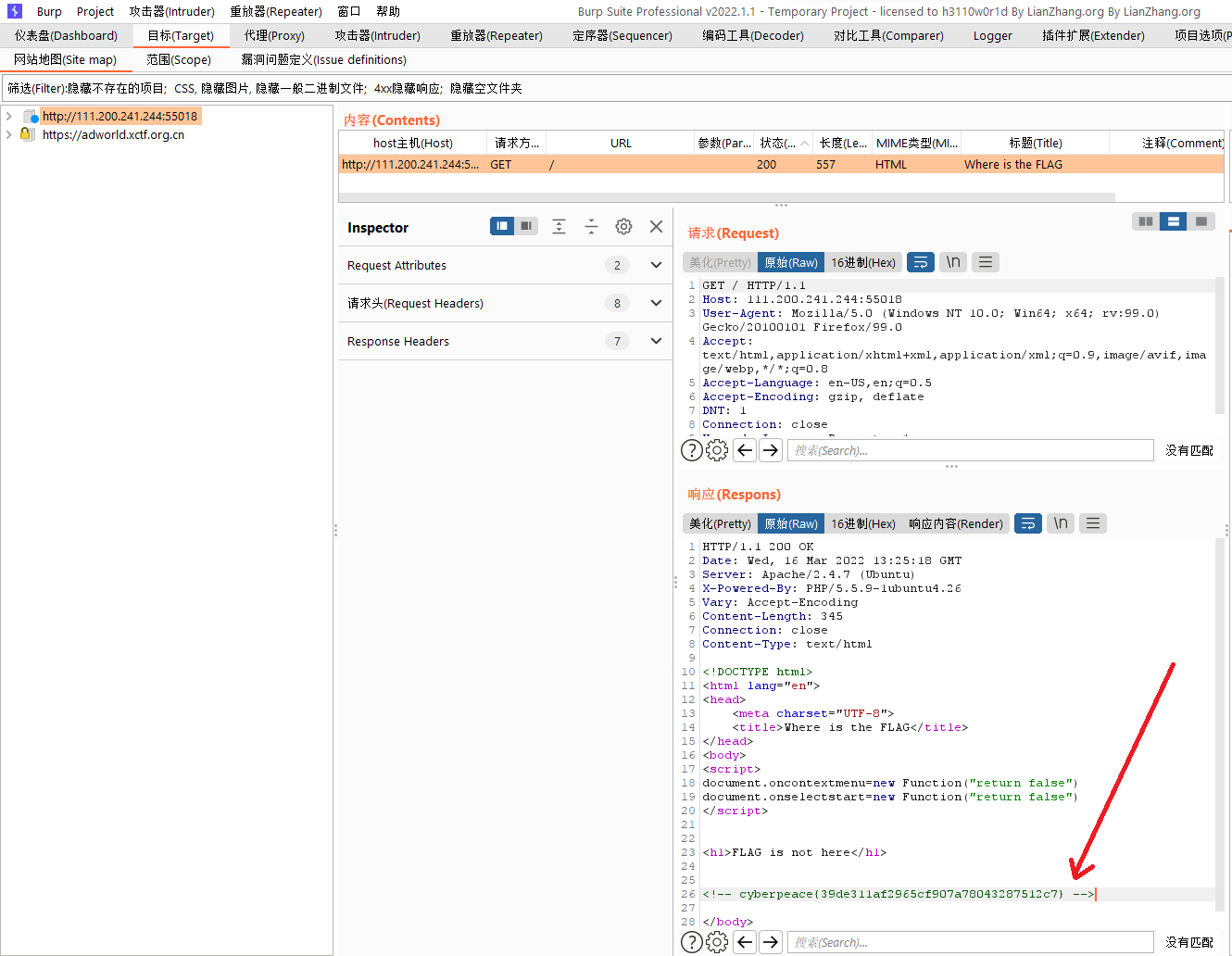This screenshot has height=956, width=1232.
Task: Toggle request word wrap icon
Action: pos(921,262)
